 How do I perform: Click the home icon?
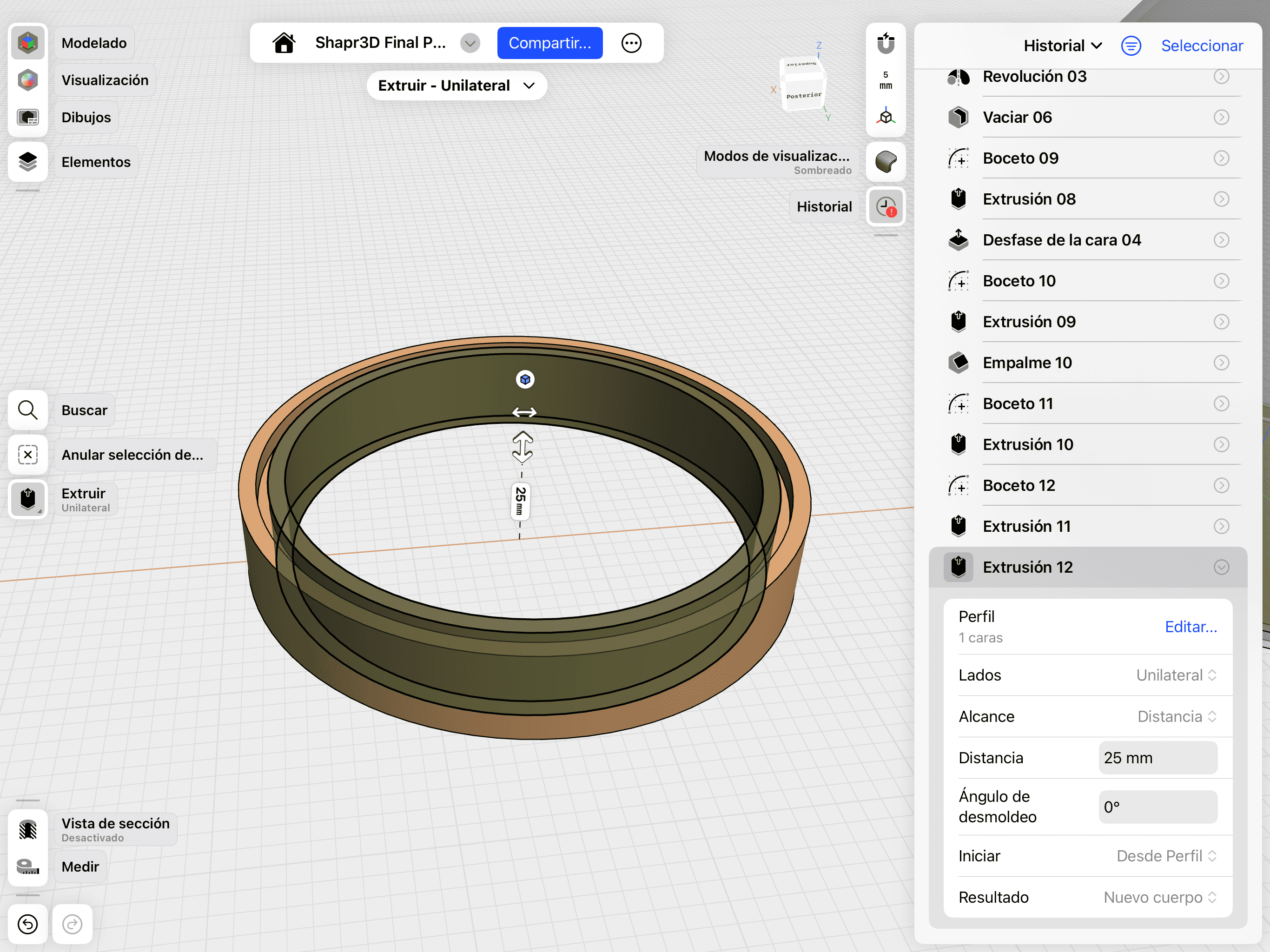click(284, 43)
